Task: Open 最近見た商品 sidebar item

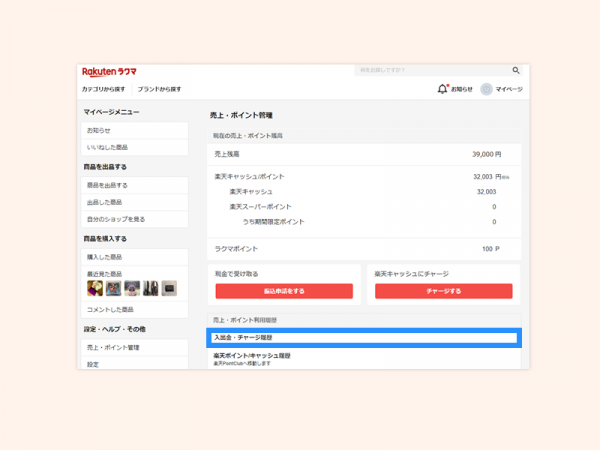Action: (x=104, y=274)
